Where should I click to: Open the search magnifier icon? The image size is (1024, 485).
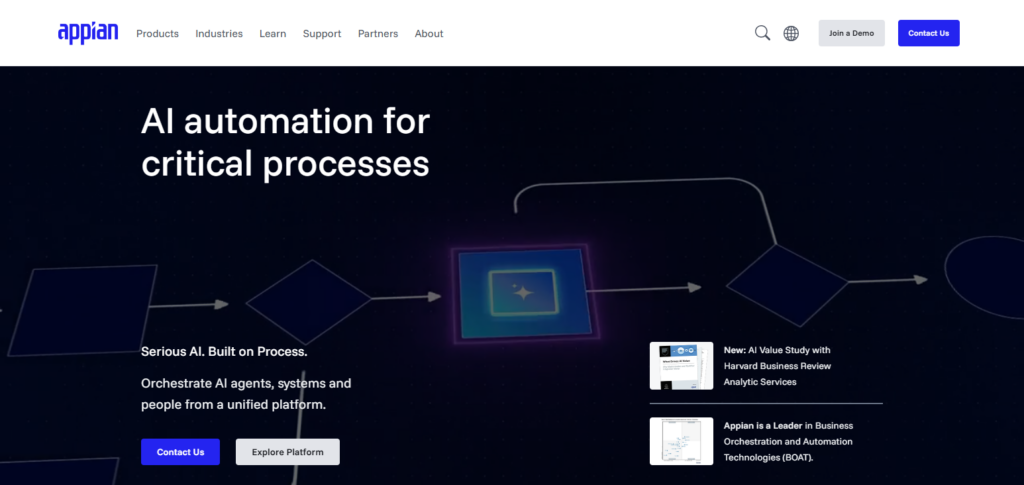762,33
